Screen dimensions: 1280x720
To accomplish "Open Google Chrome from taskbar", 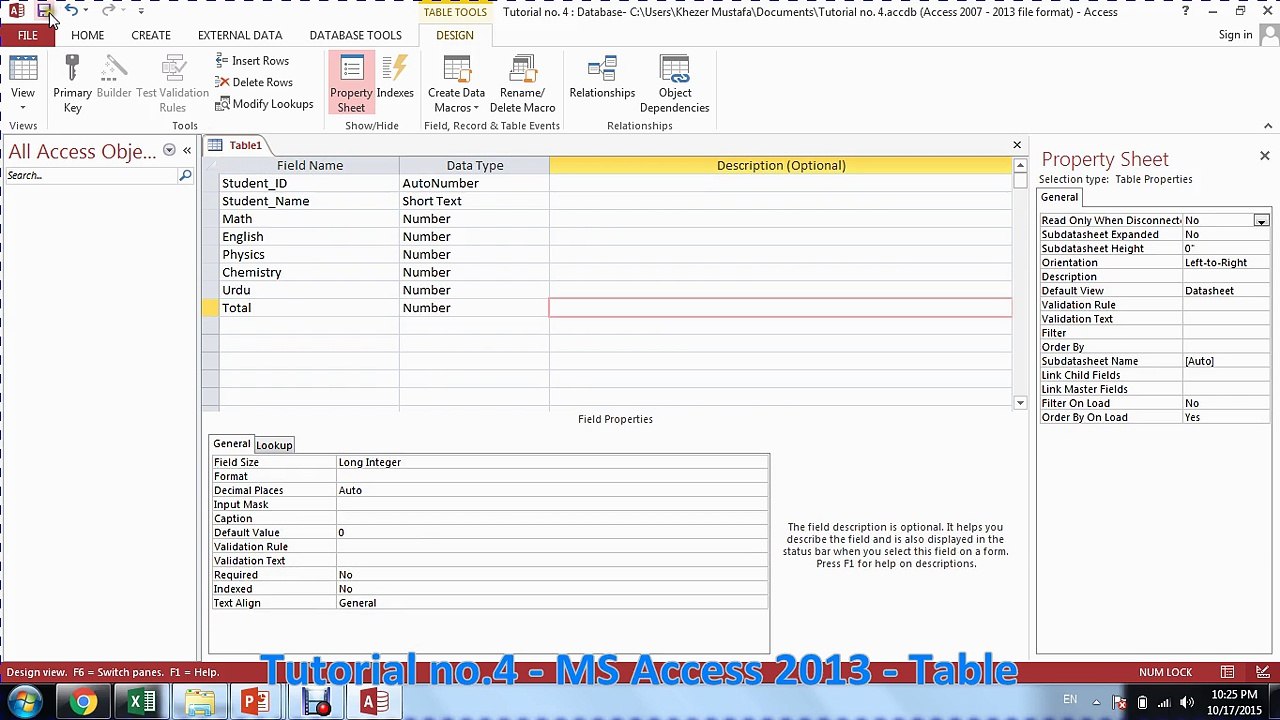I will coord(83,702).
